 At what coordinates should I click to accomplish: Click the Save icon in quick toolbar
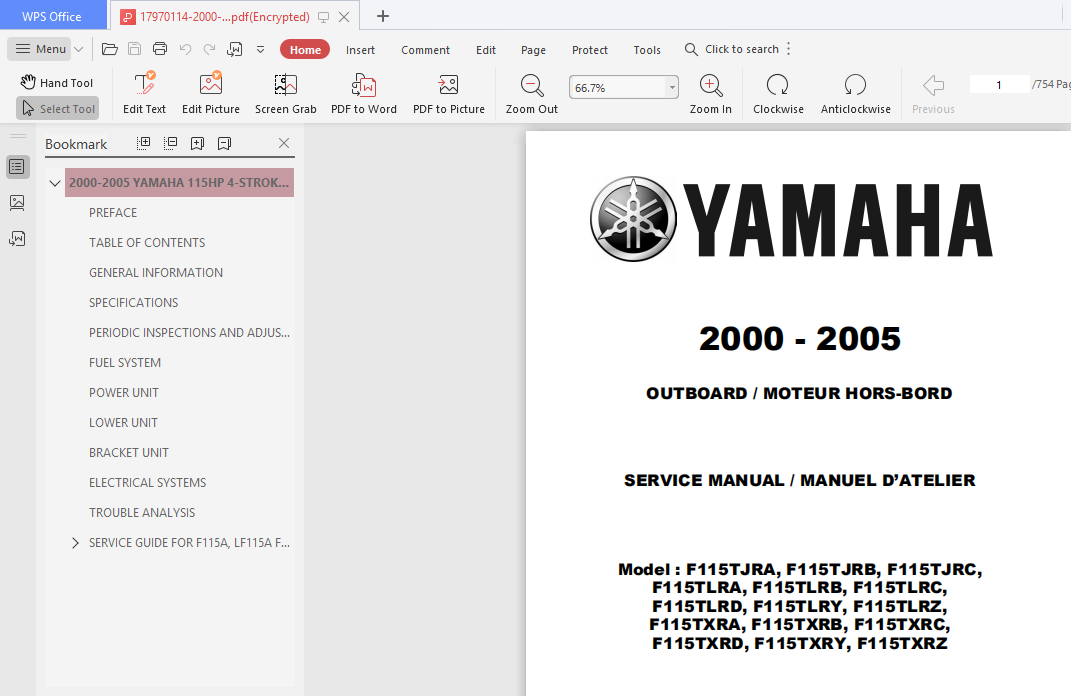click(x=135, y=49)
